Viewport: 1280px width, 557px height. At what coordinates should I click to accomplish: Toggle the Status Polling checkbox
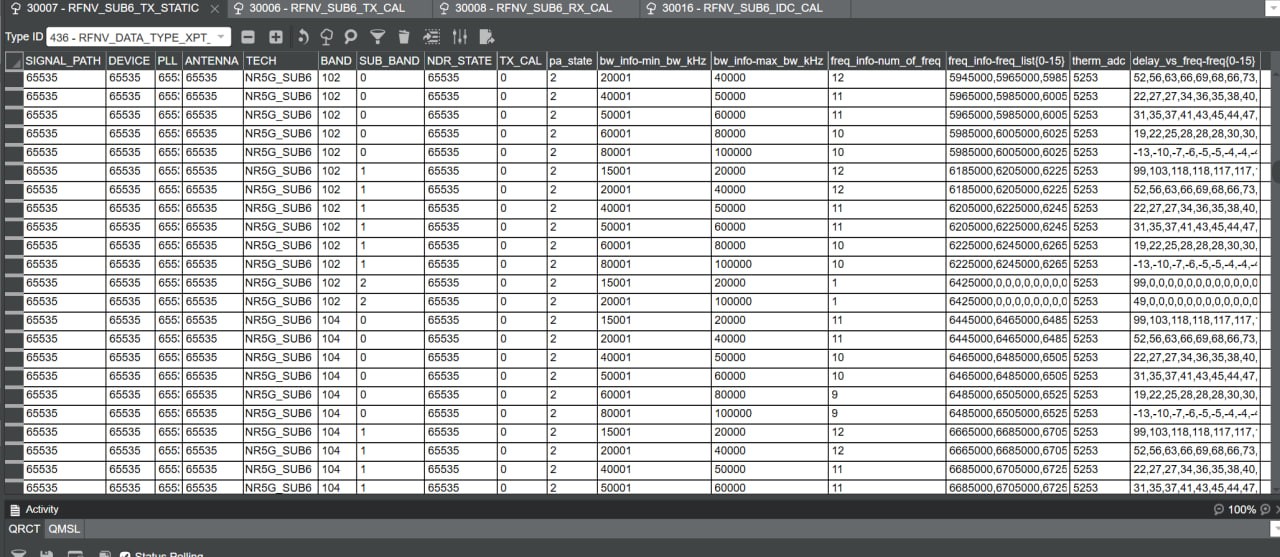(125, 554)
